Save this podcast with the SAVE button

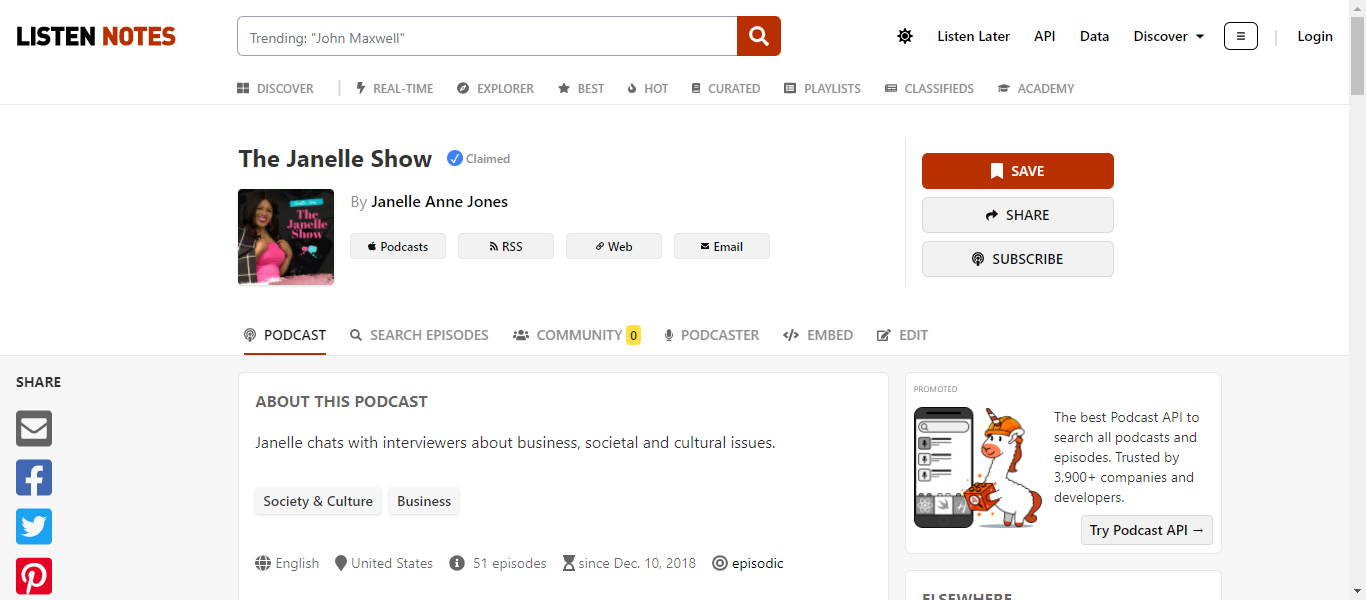1018,171
